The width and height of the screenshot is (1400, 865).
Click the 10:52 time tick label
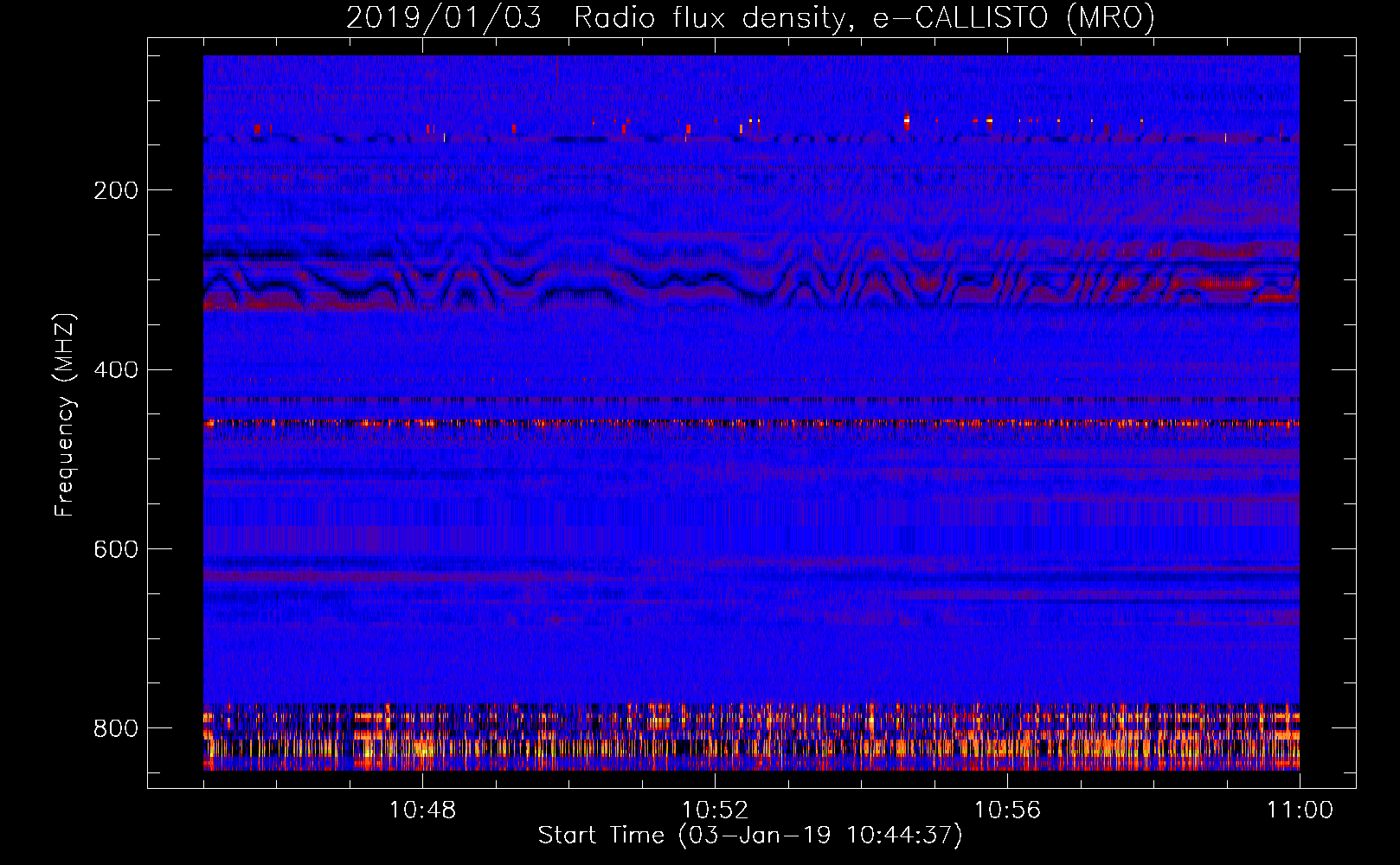coord(715,810)
